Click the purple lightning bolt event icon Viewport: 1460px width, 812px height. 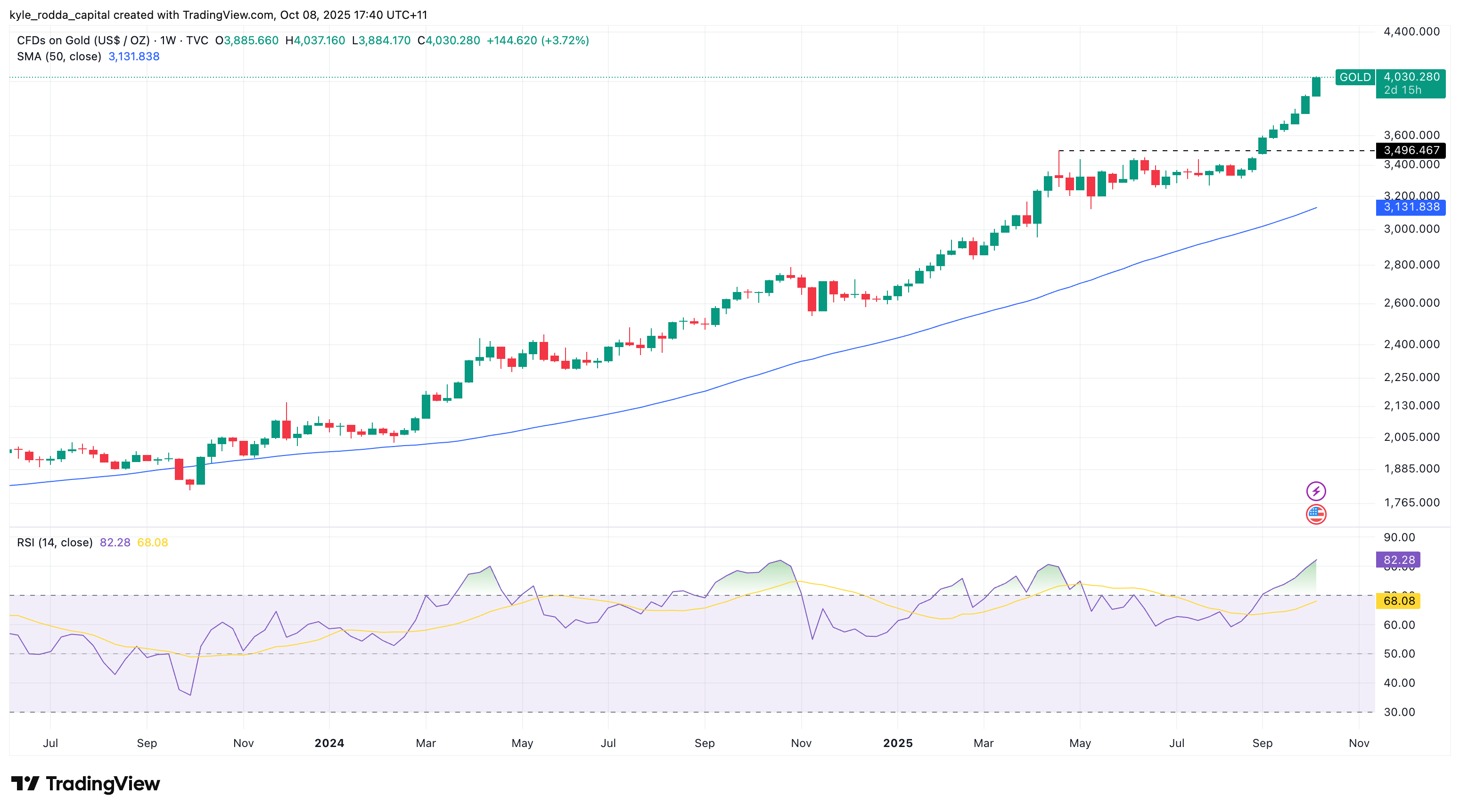click(x=1315, y=491)
